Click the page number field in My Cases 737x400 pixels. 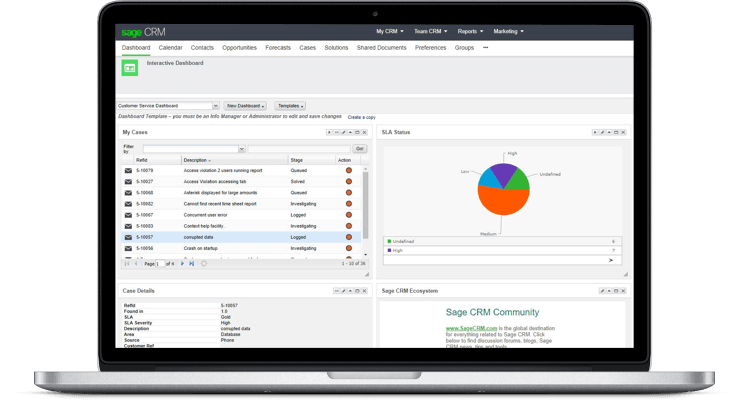click(x=161, y=263)
